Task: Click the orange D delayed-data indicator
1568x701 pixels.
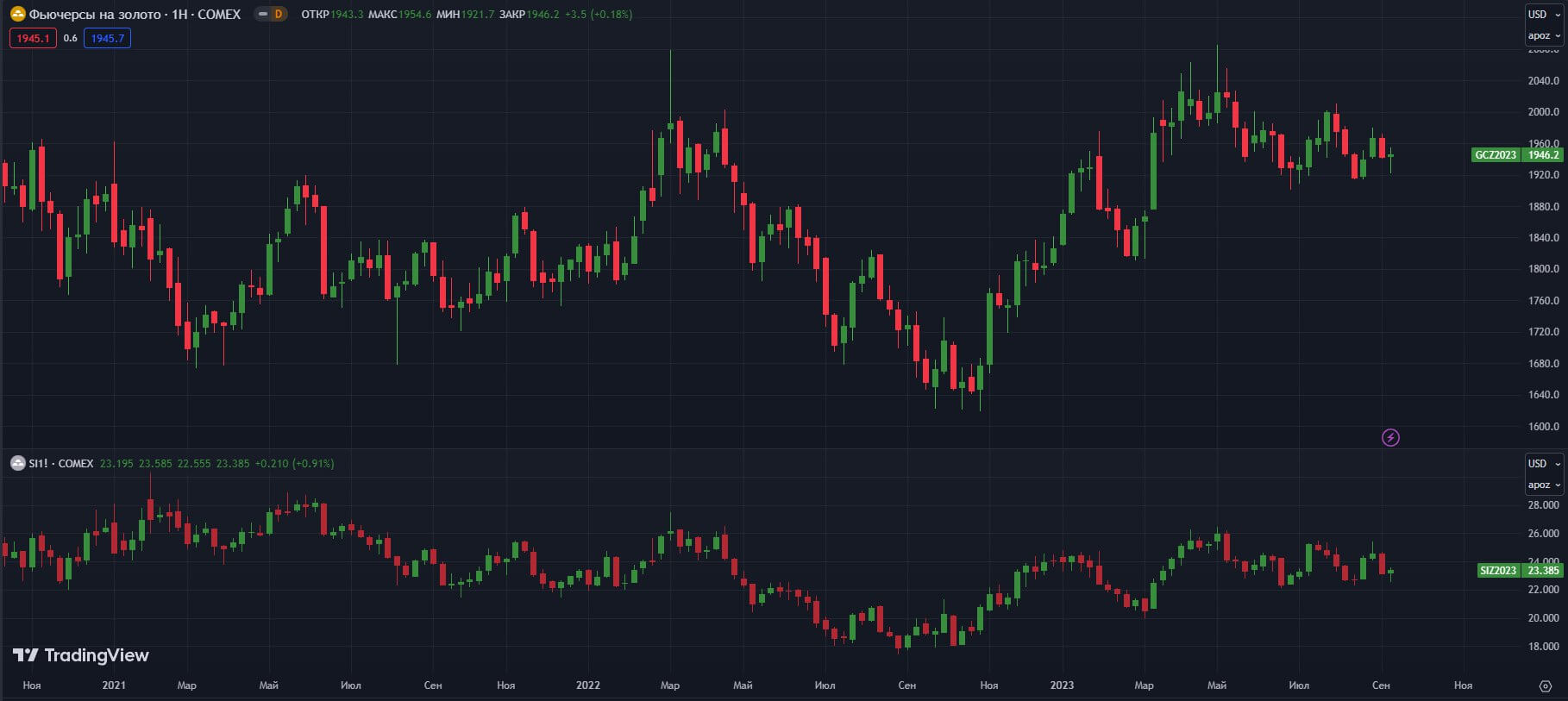Action: pyautogui.click(x=278, y=14)
